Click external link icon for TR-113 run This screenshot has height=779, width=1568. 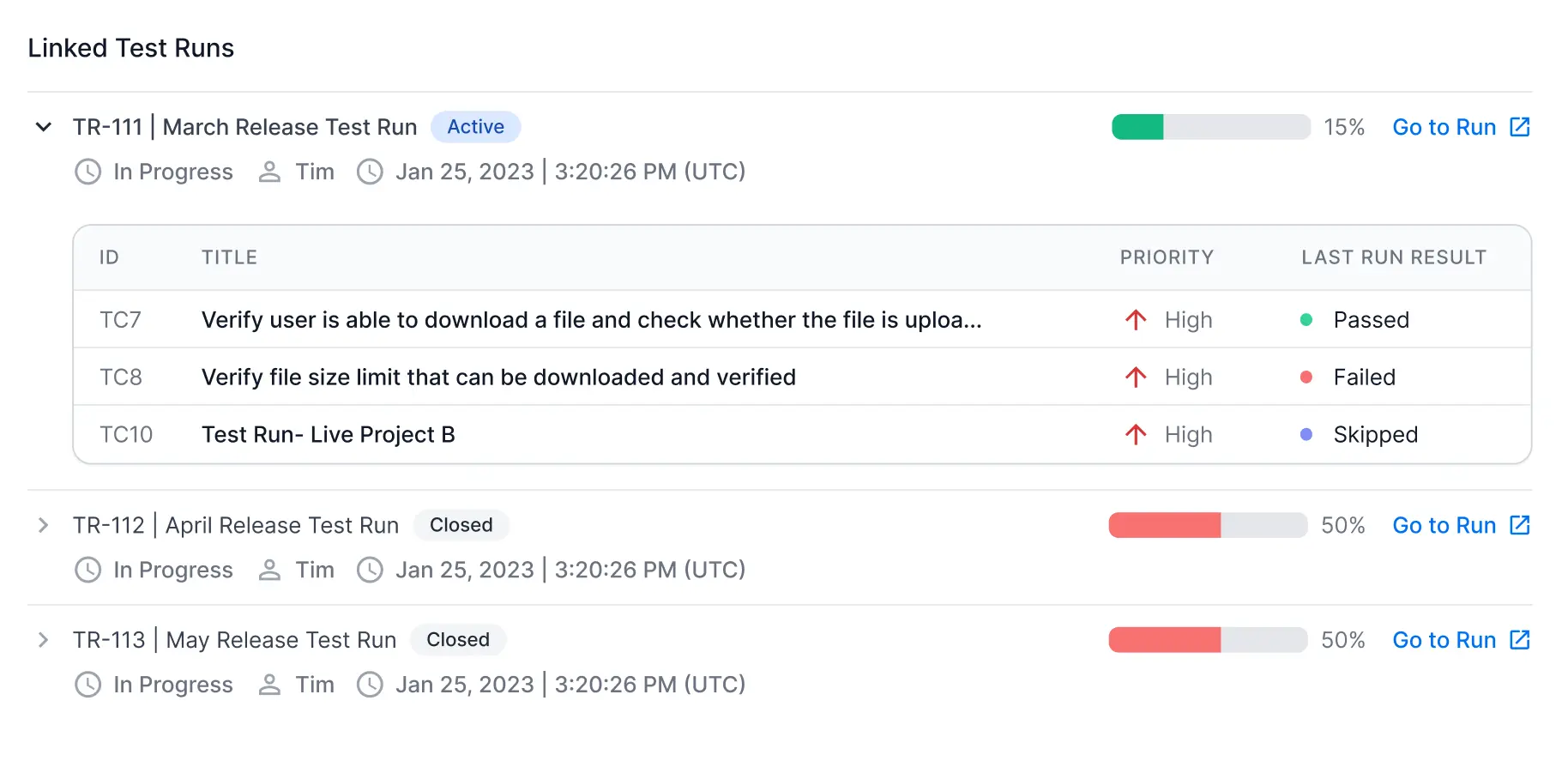click(x=1519, y=640)
